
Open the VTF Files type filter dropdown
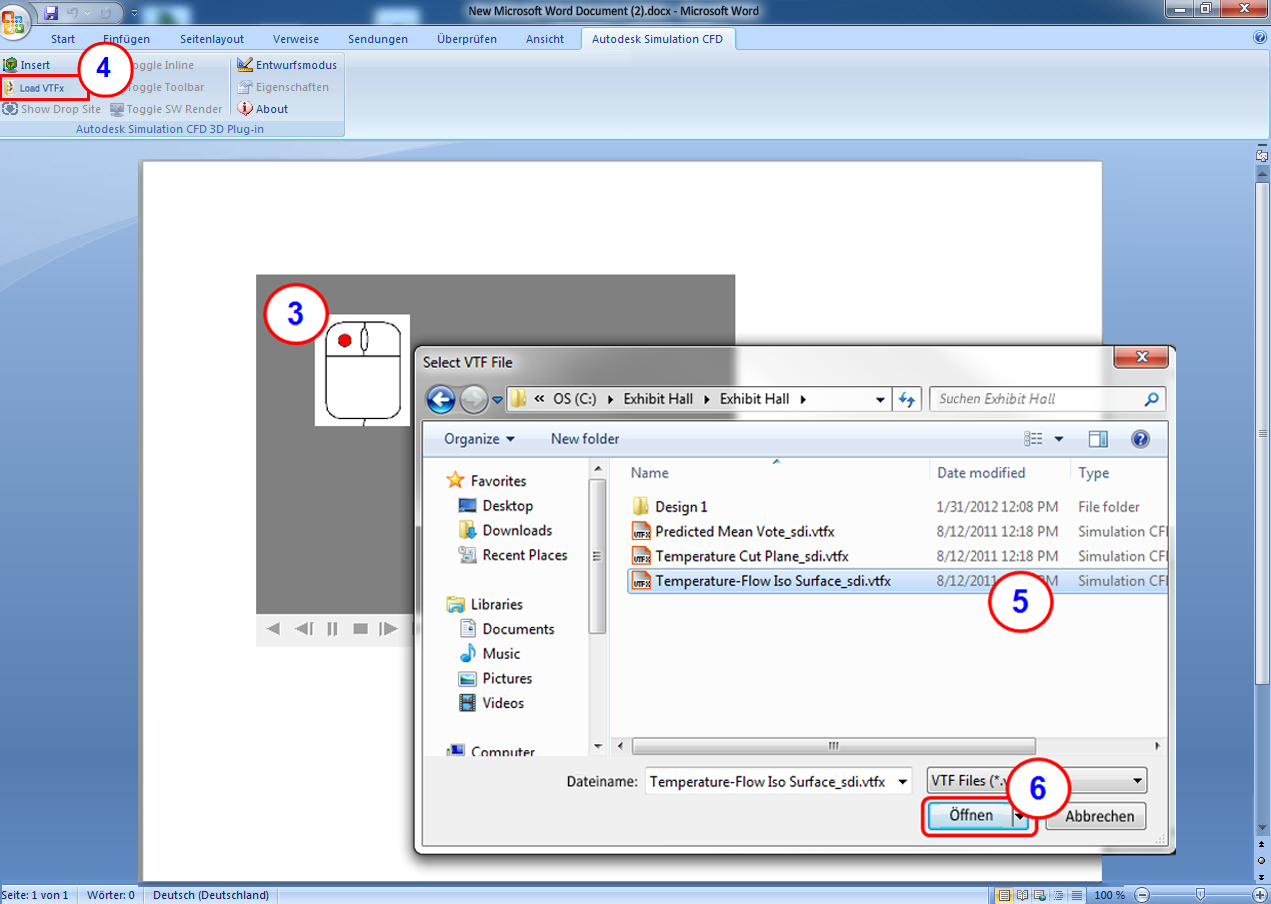[1137, 782]
